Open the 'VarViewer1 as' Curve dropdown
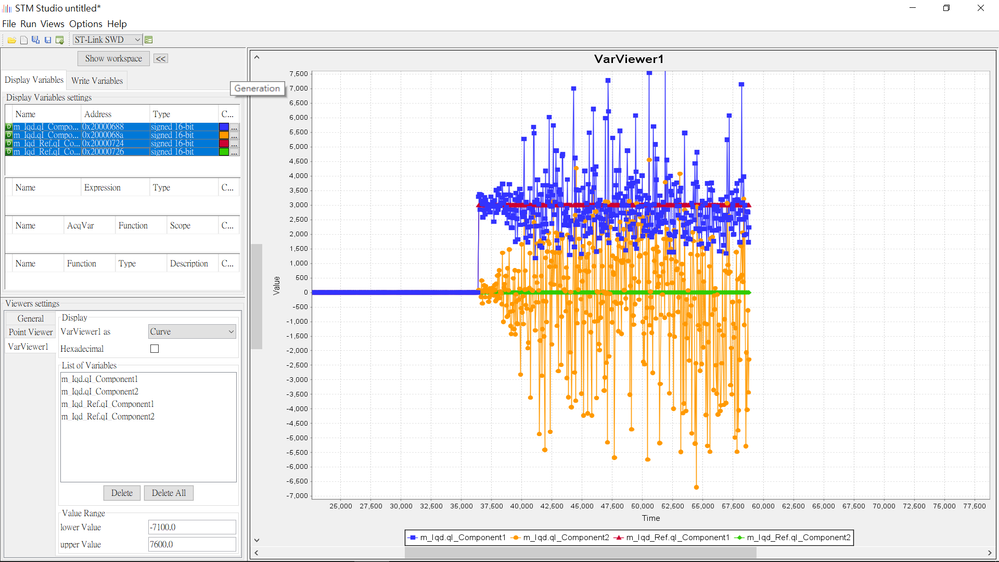 [x=192, y=331]
